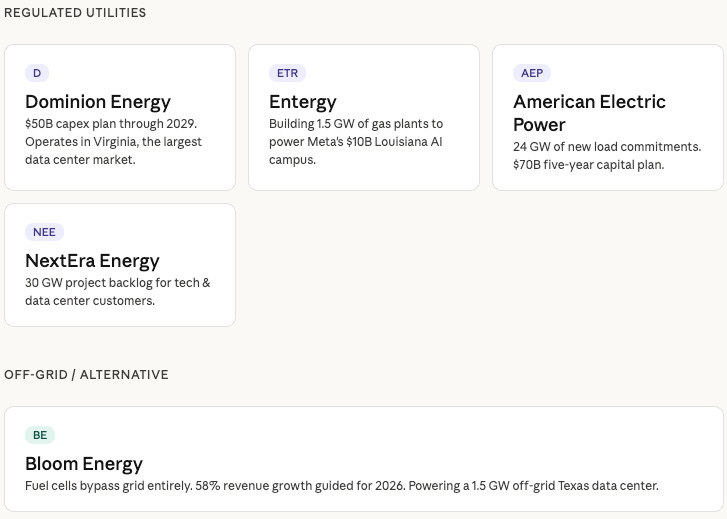Image resolution: width=727 pixels, height=519 pixels.
Task: Open the Entergy card title
Action: coord(303,102)
